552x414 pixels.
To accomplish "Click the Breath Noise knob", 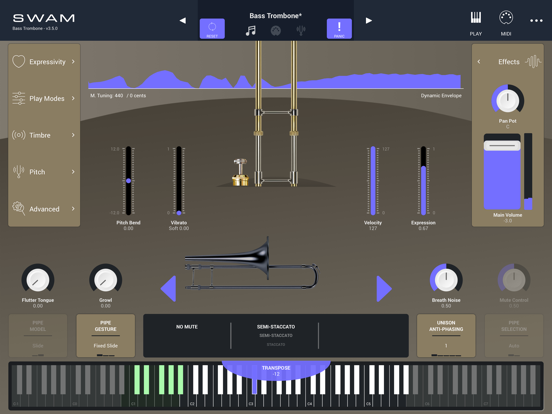I will (446, 280).
